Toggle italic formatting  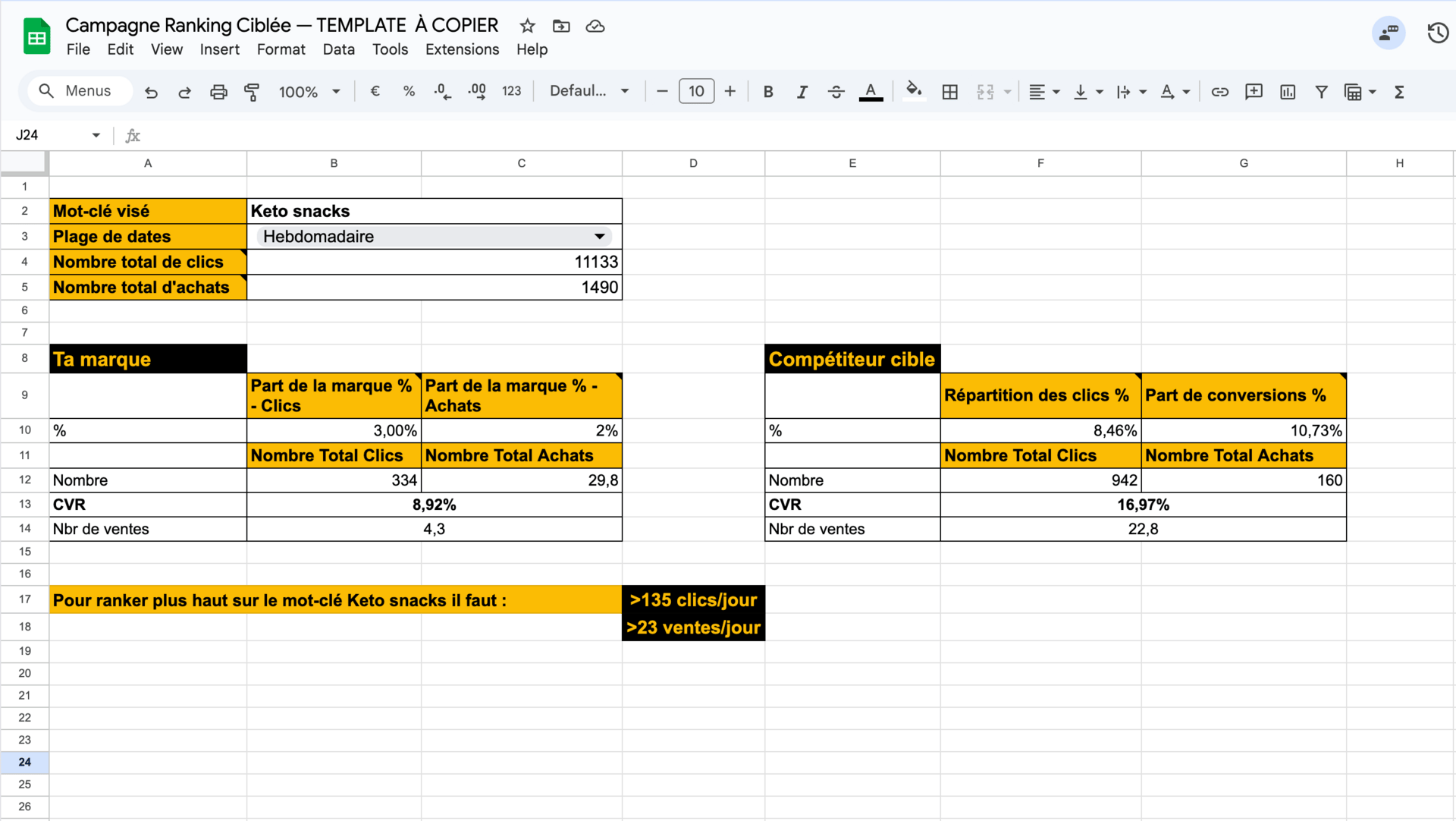coord(802,92)
